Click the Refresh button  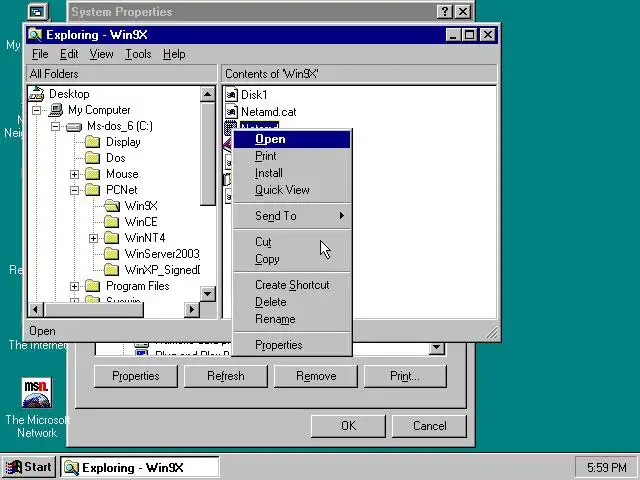226,376
